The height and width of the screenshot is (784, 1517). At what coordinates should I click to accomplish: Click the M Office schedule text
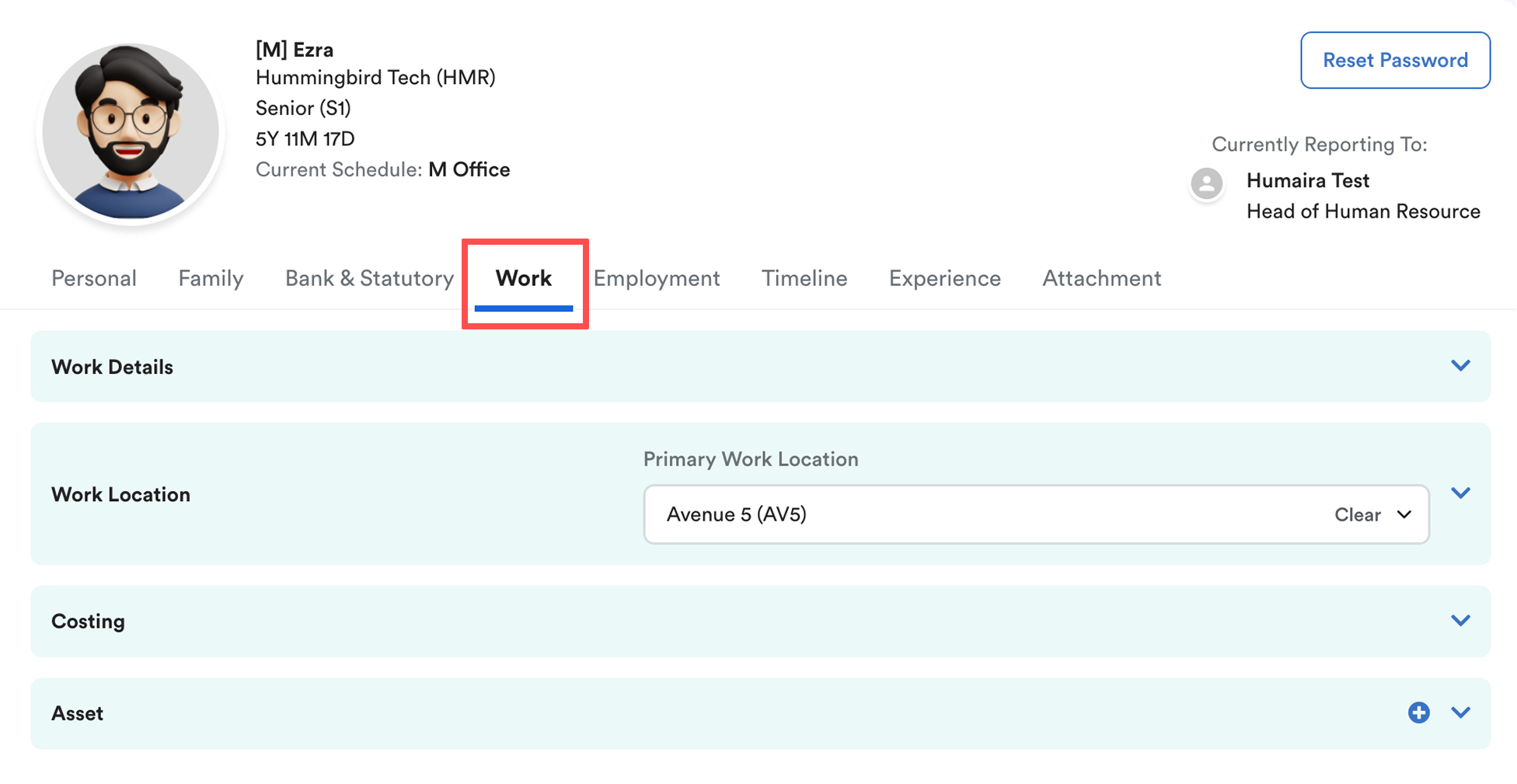click(469, 169)
